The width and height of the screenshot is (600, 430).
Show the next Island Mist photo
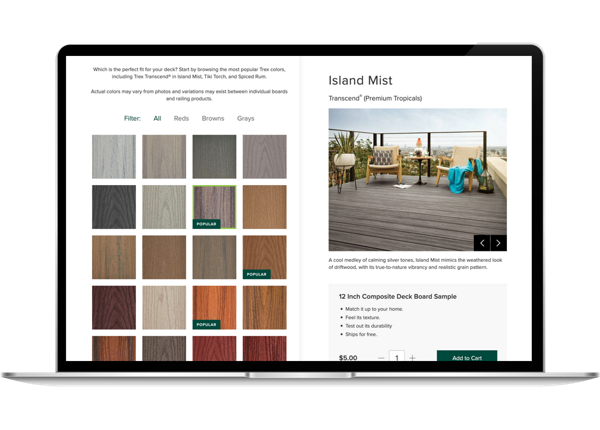(499, 243)
